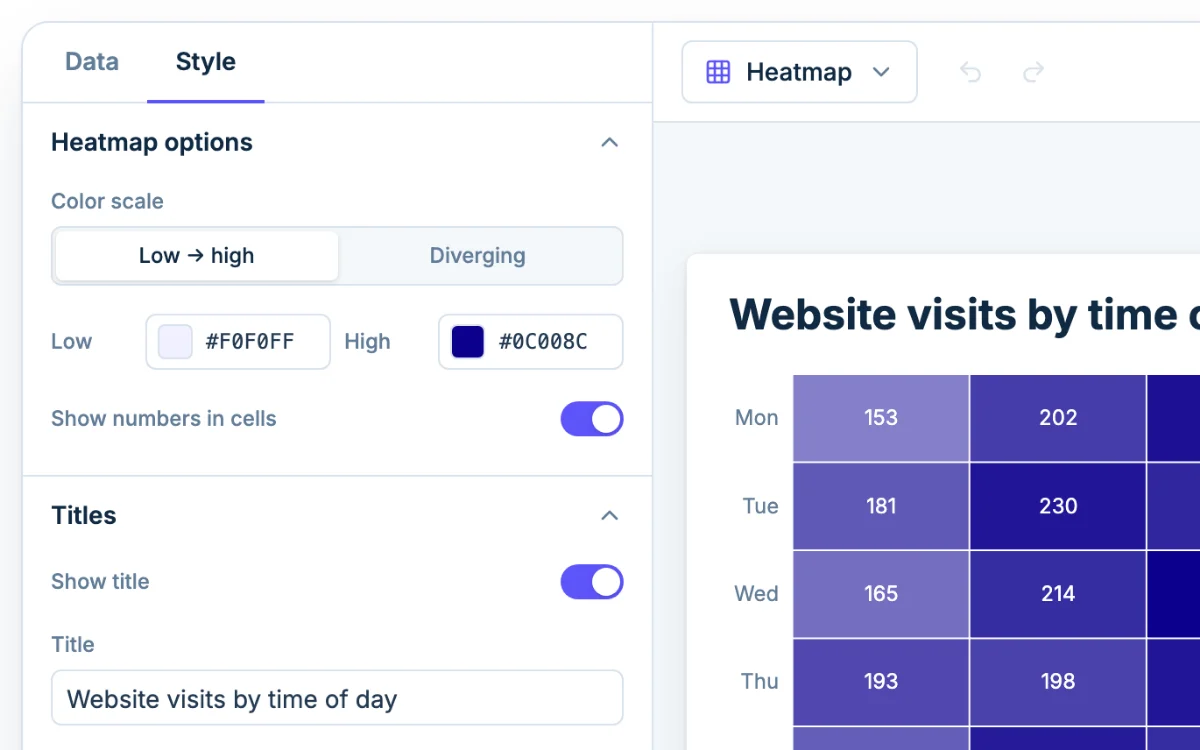
Task: Click the Tue cell showing 181
Action: coord(881,506)
